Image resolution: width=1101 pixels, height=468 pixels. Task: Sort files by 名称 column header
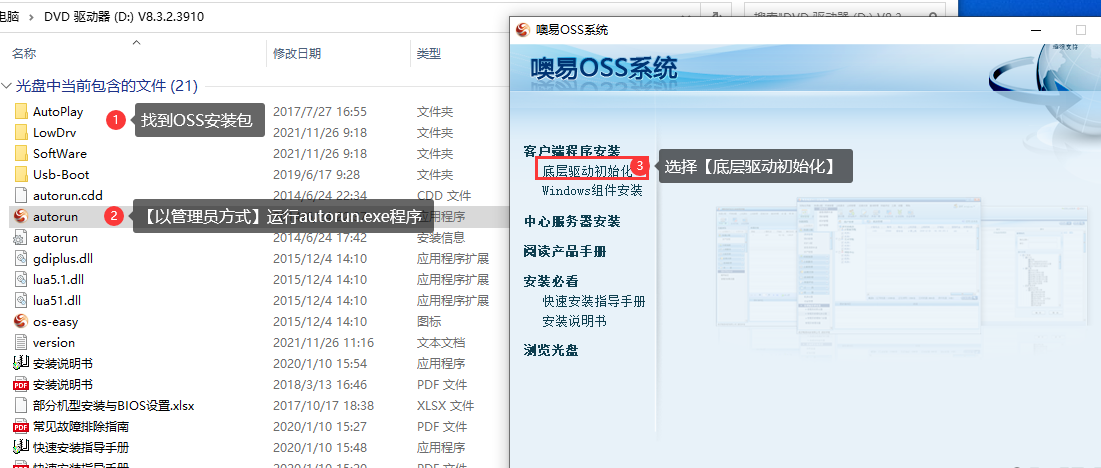click(24, 53)
